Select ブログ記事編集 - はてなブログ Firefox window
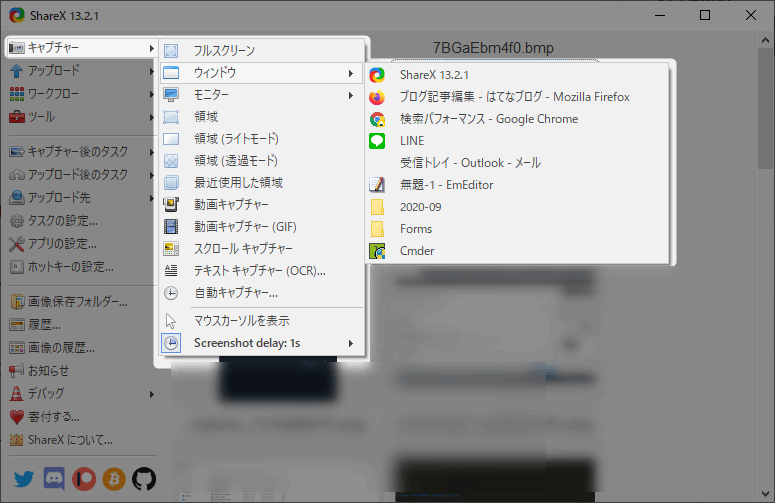The width and height of the screenshot is (775, 503). click(518, 97)
